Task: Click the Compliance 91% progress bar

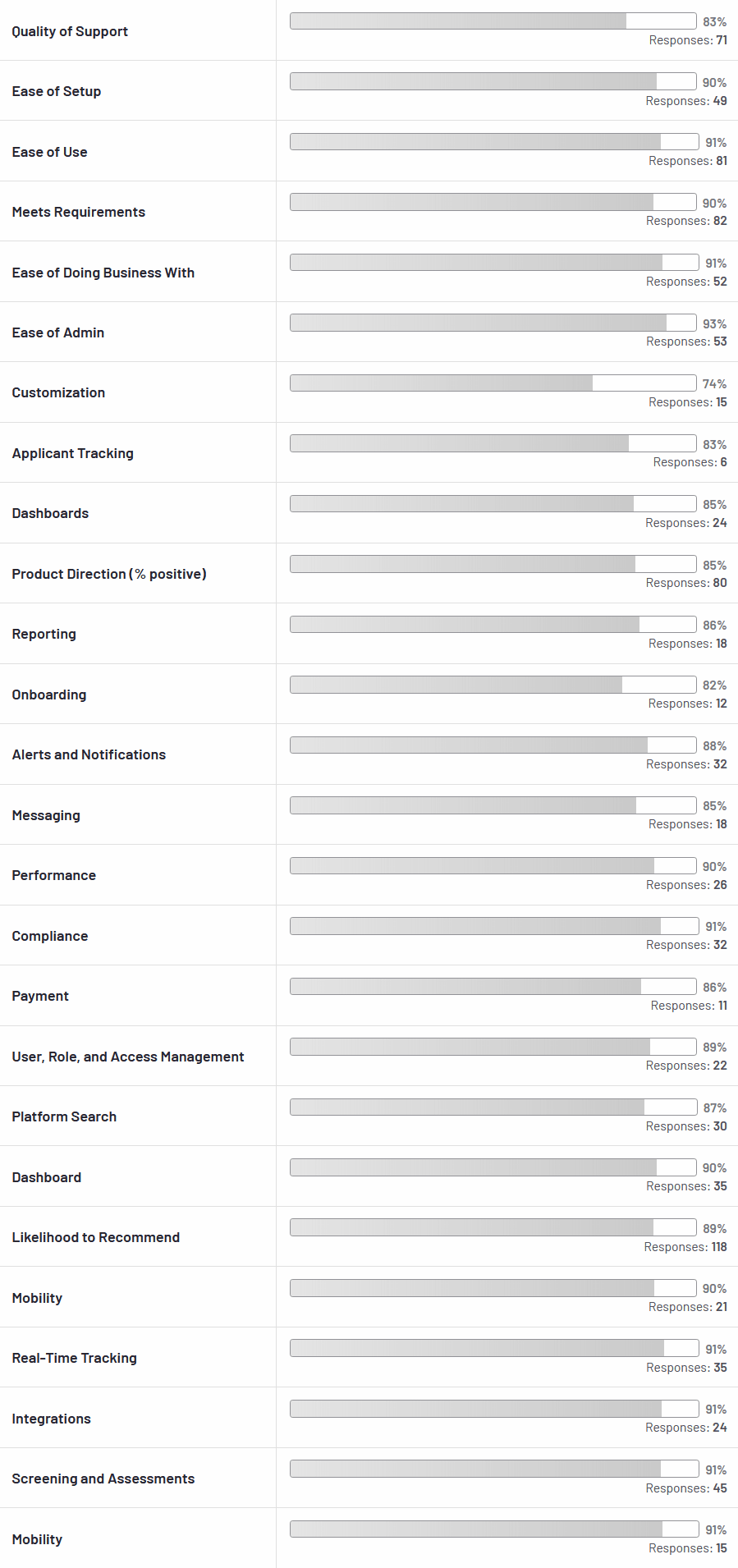Action: pyautogui.click(x=494, y=925)
